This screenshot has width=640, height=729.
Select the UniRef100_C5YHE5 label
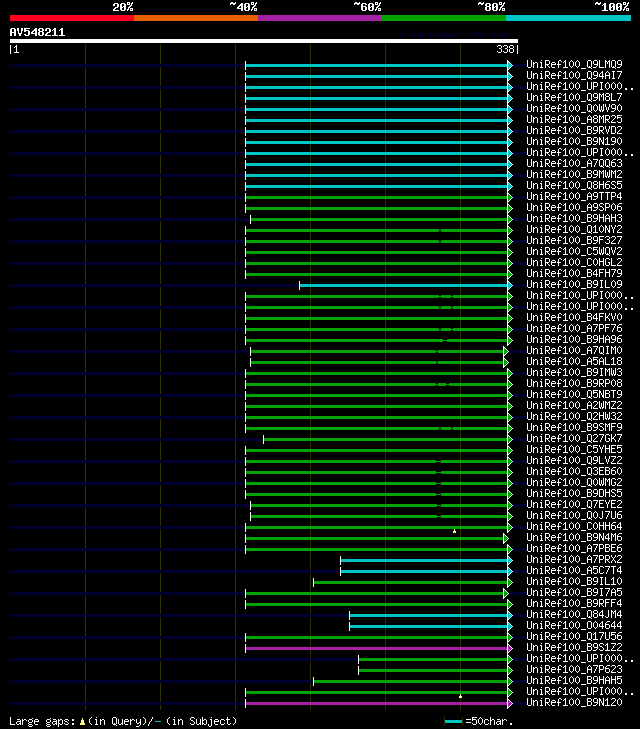[x=574, y=450]
